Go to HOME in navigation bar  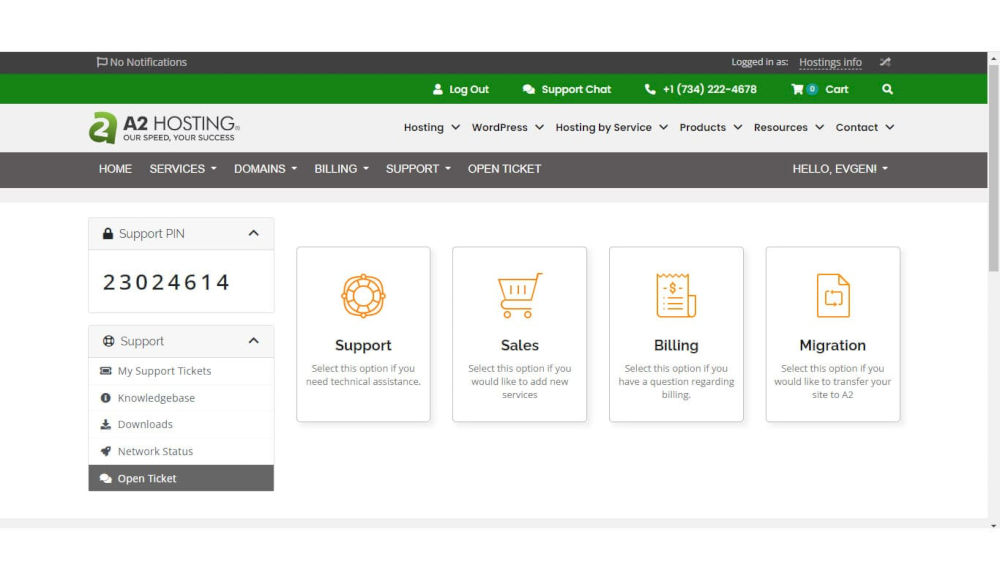[x=115, y=169]
